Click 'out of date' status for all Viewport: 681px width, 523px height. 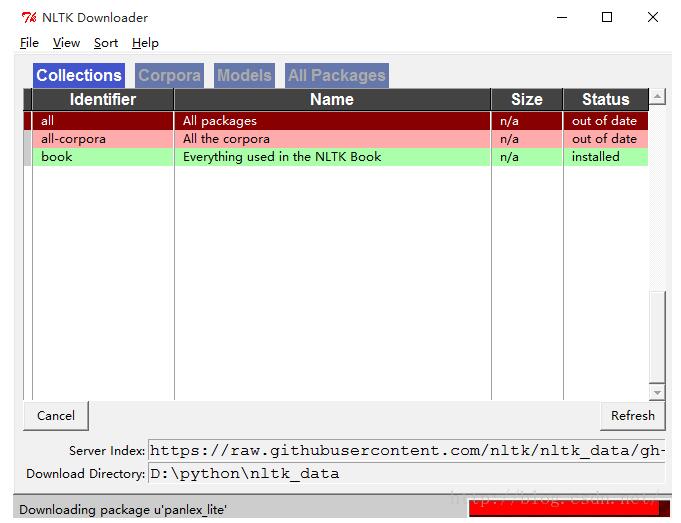coord(606,121)
